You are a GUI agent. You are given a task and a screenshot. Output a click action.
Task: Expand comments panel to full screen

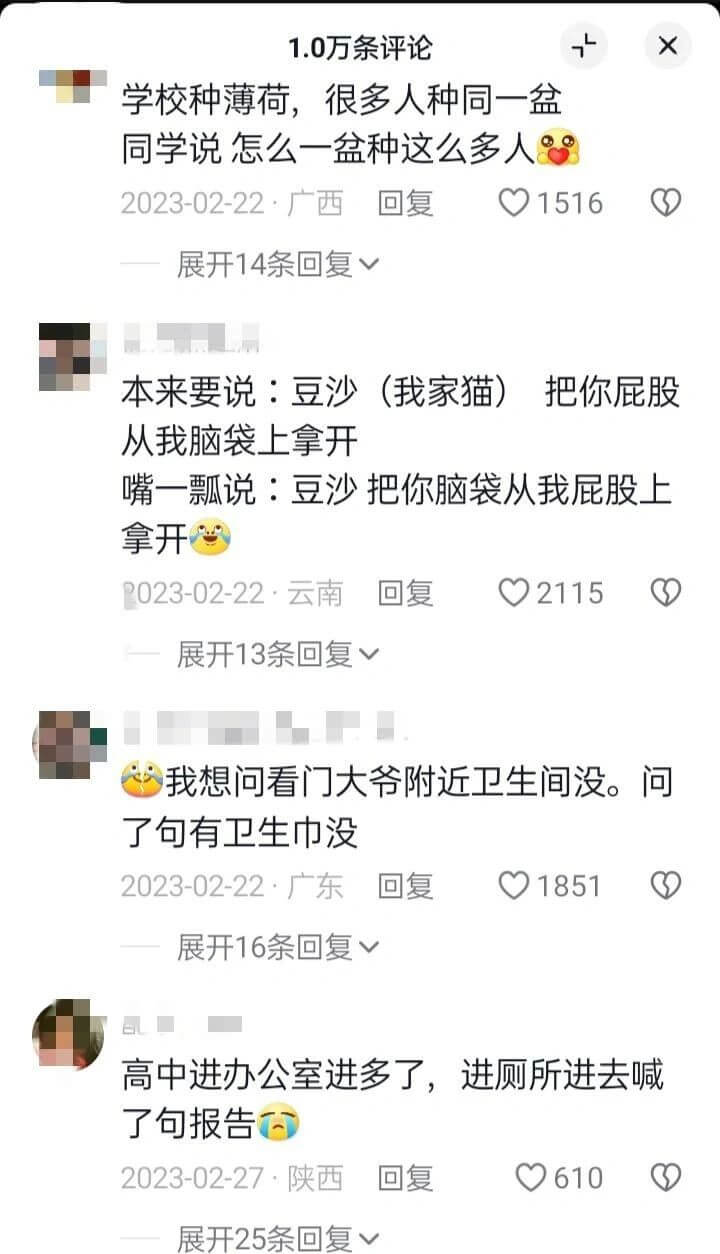584,45
